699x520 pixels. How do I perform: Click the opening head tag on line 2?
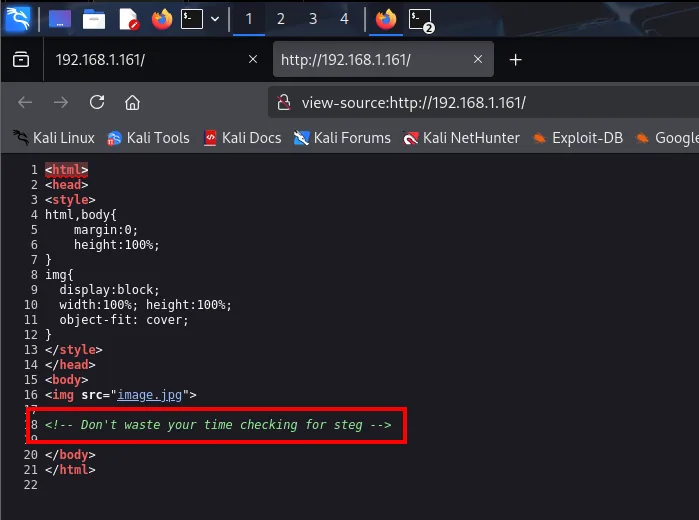pyautogui.click(x=66, y=185)
